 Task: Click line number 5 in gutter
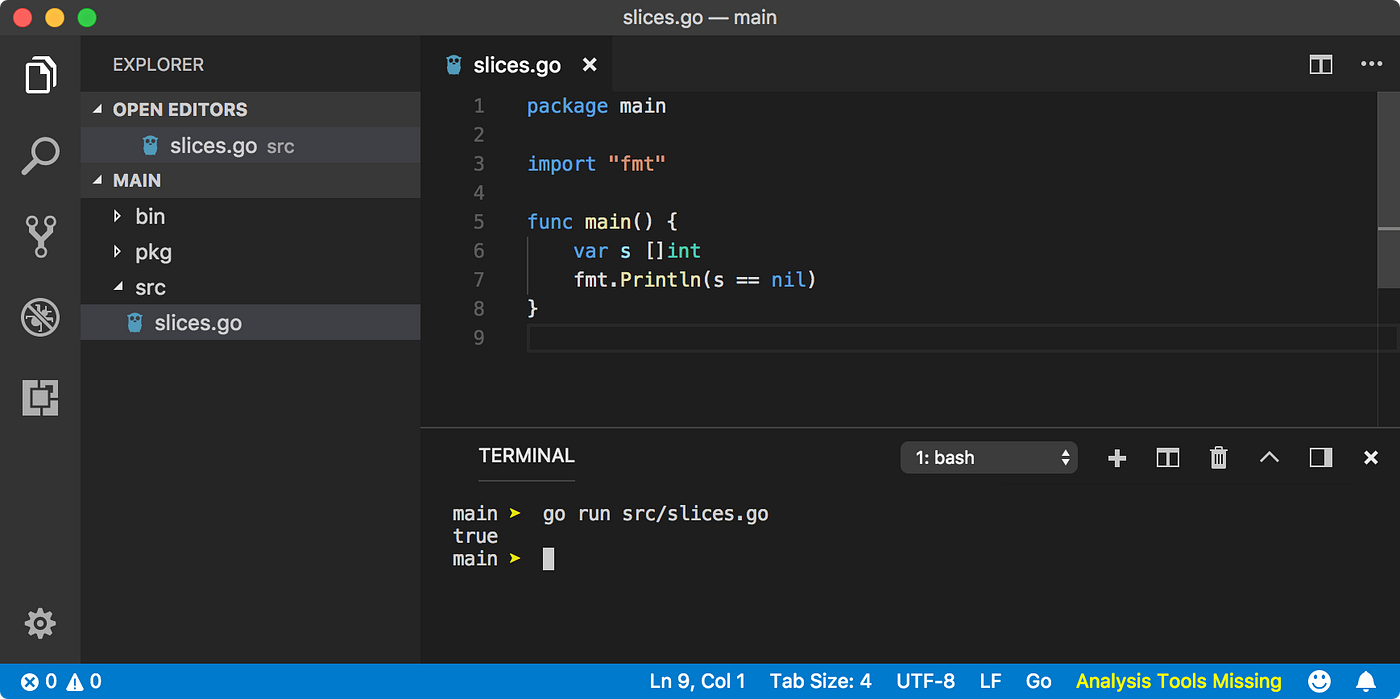479,222
